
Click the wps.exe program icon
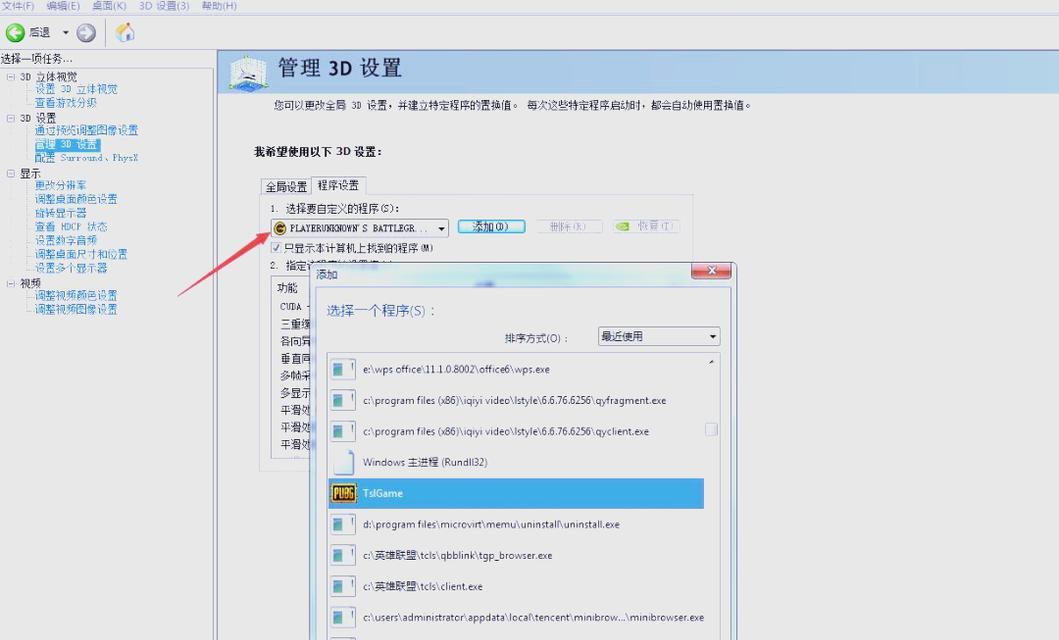[x=343, y=369]
